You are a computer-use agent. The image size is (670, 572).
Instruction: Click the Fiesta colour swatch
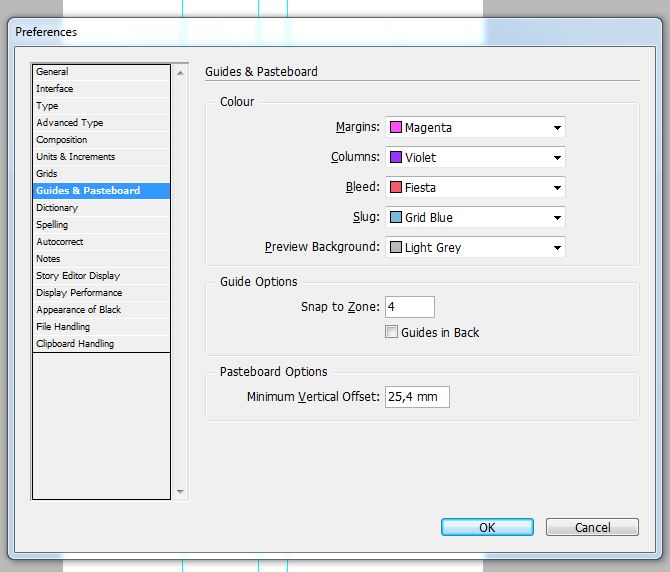pyautogui.click(x=396, y=187)
